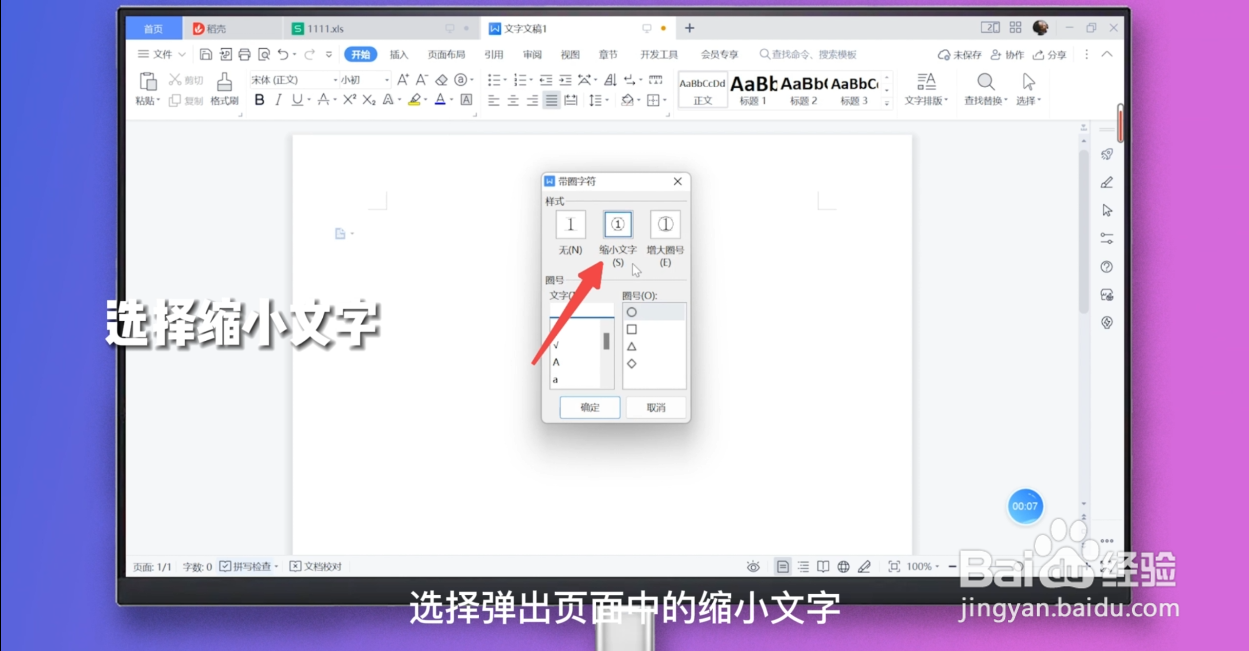
Task: Toggle the spell check (拼写检查) checkbox
Action: click(x=225, y=567)
